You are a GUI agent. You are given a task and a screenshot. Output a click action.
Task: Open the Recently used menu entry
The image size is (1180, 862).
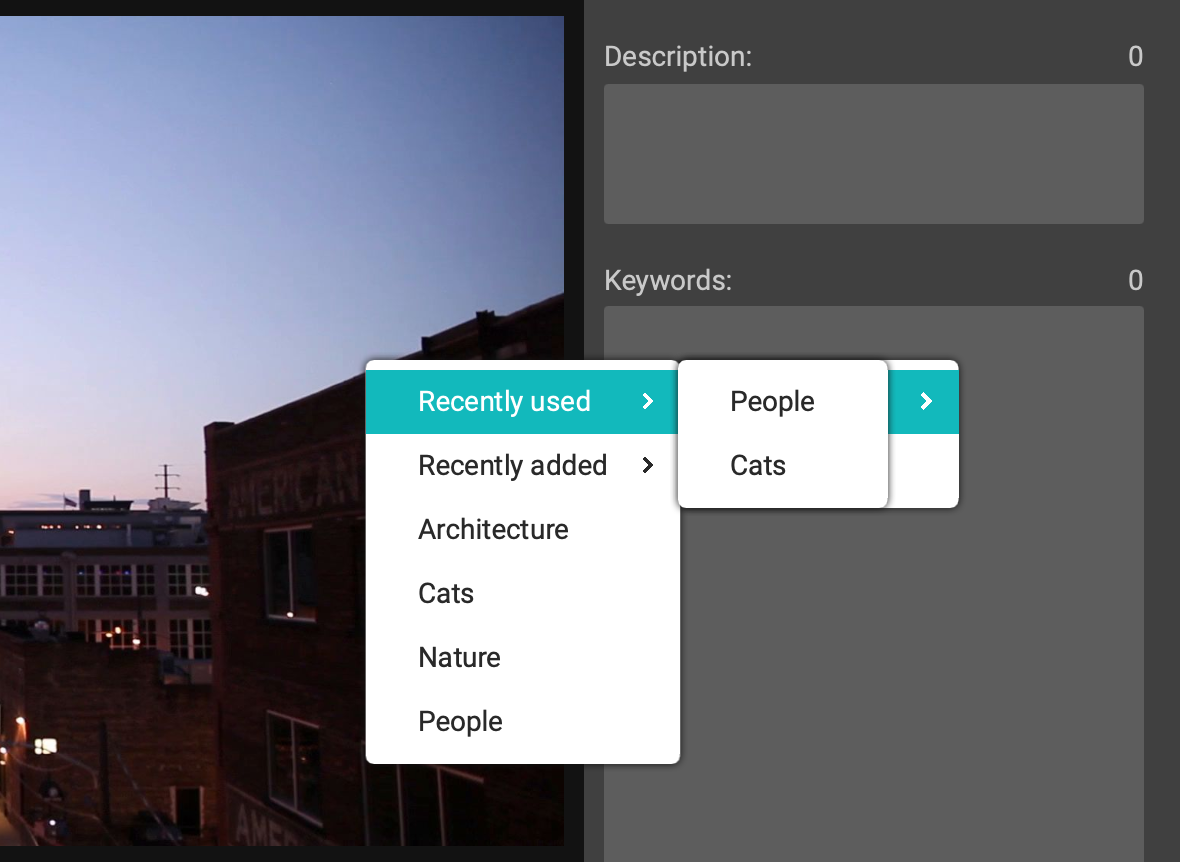pyautogui.click(x=504, y=402)
